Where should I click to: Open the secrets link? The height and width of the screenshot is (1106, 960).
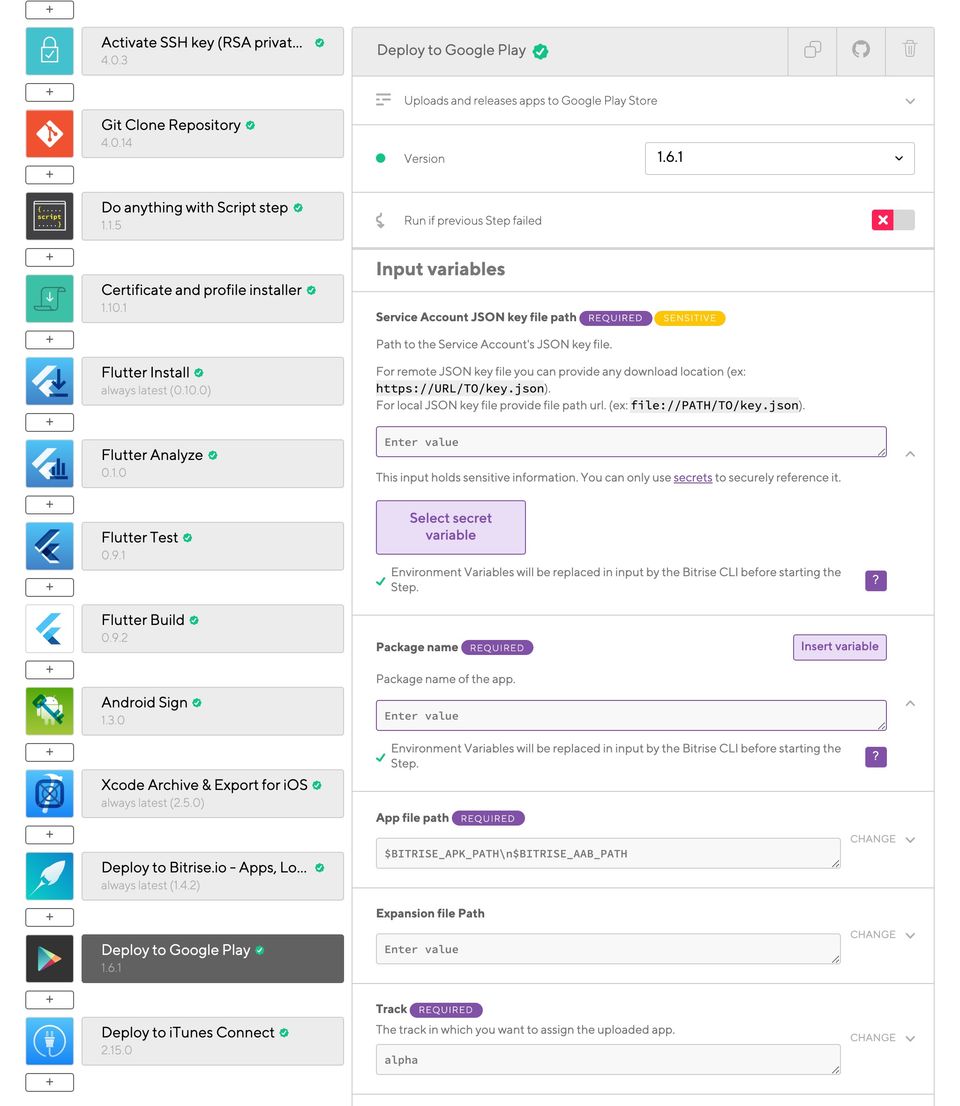(693, 478)
